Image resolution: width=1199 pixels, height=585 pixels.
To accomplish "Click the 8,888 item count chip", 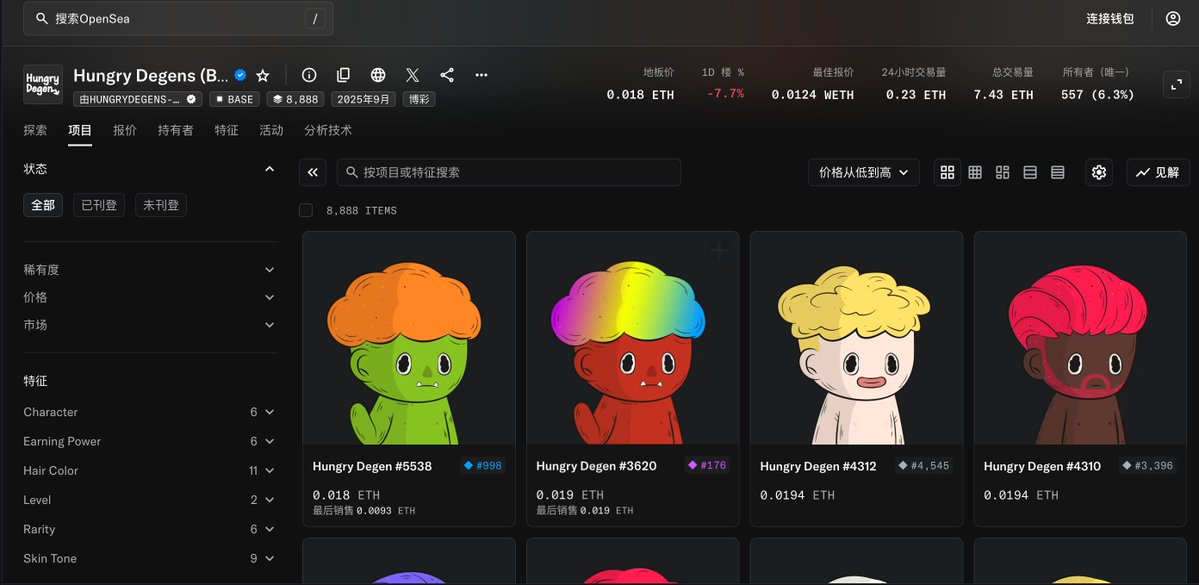I will pyautogui.click(x=296, y=99).
